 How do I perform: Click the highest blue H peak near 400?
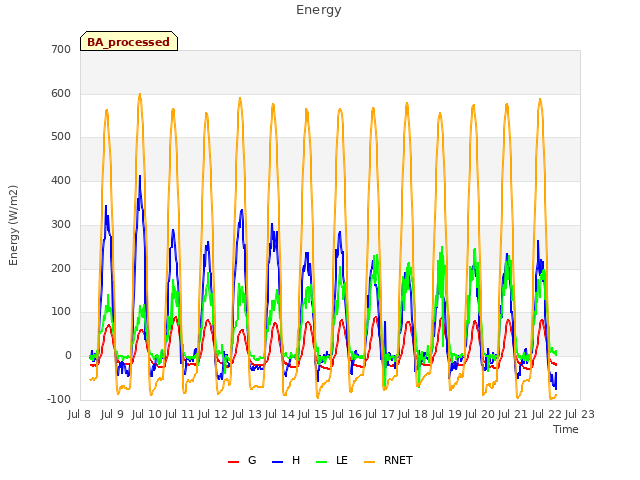(x=140, y=177)
